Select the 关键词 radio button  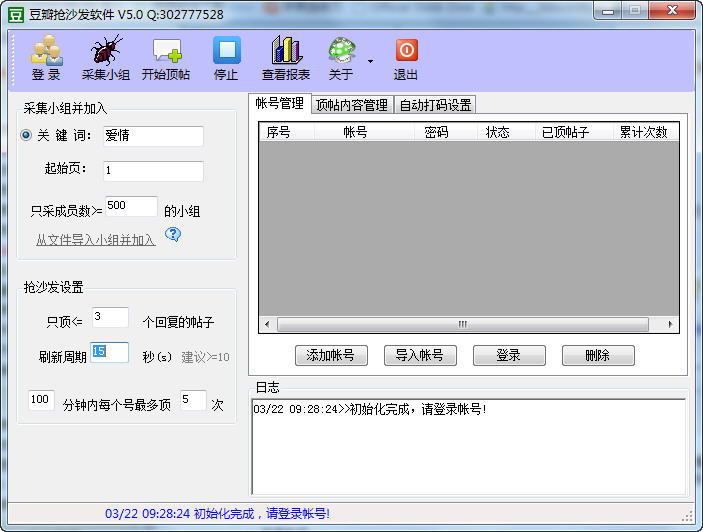(26, 135)
